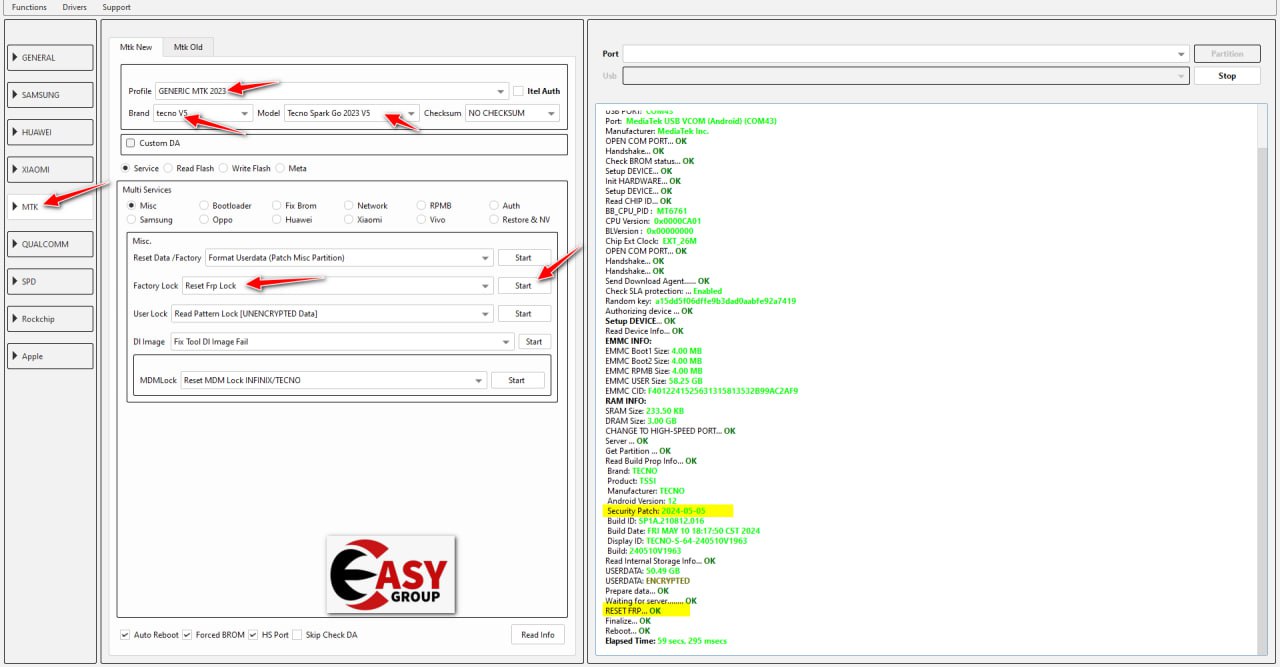The height and width of the screenshot is (667, 1280).
Task: Open the SPD sidebar section
Action: pyautogui.click(x=51, y=282)
